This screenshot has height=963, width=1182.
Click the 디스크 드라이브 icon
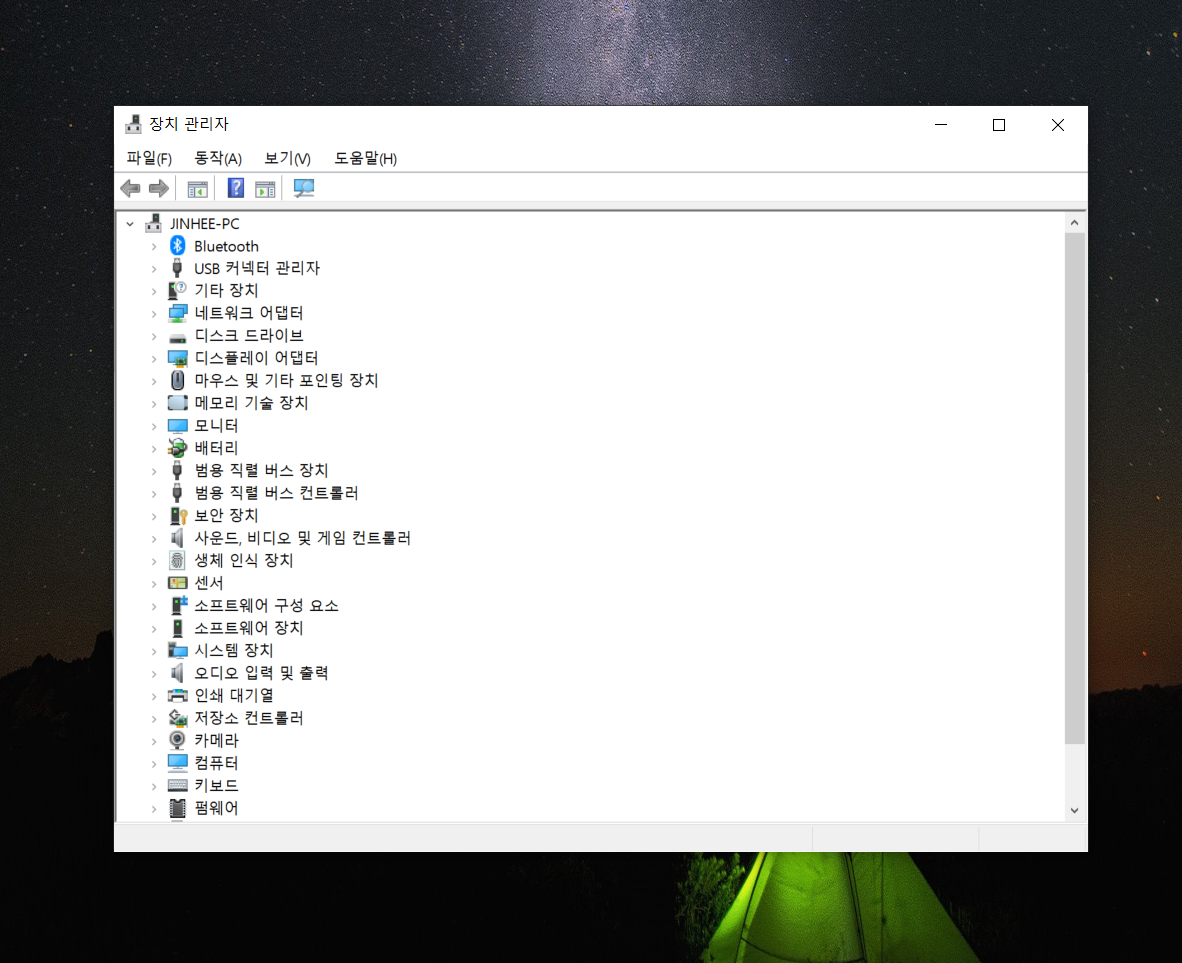177,337
